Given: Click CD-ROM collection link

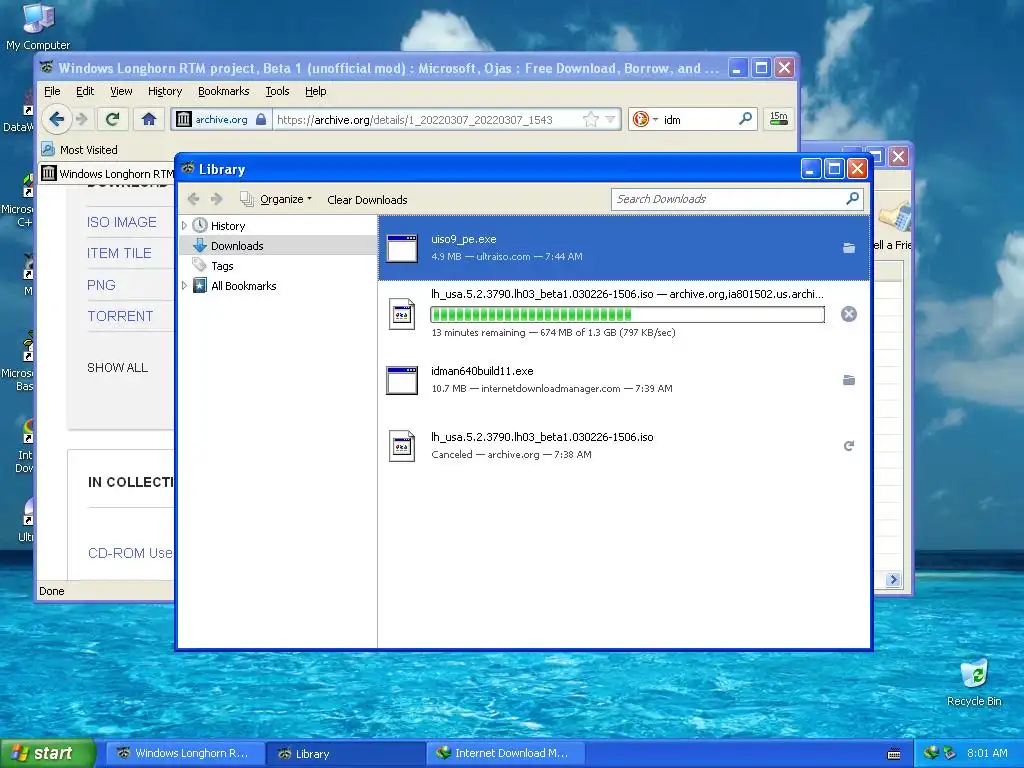Looking at the screenshot, I should [x=130, y=553].
